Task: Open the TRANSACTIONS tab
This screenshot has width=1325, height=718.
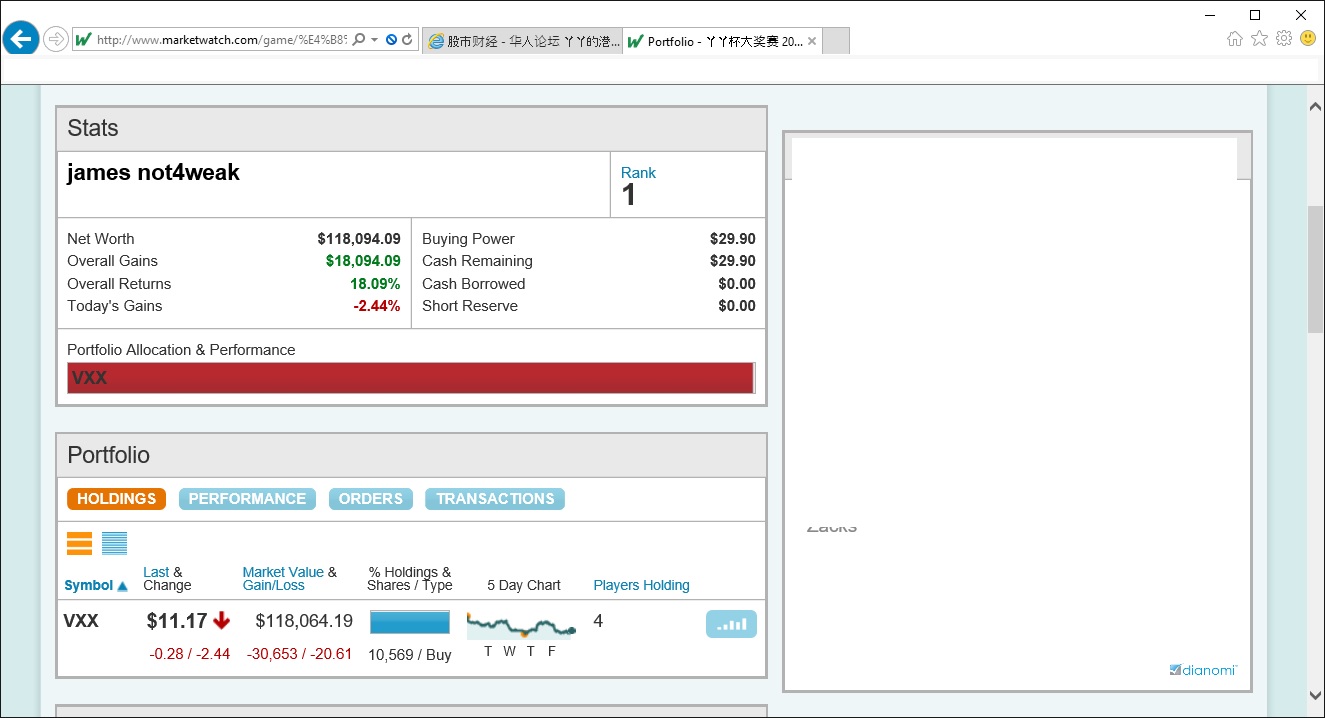Action: click(494, 499)
